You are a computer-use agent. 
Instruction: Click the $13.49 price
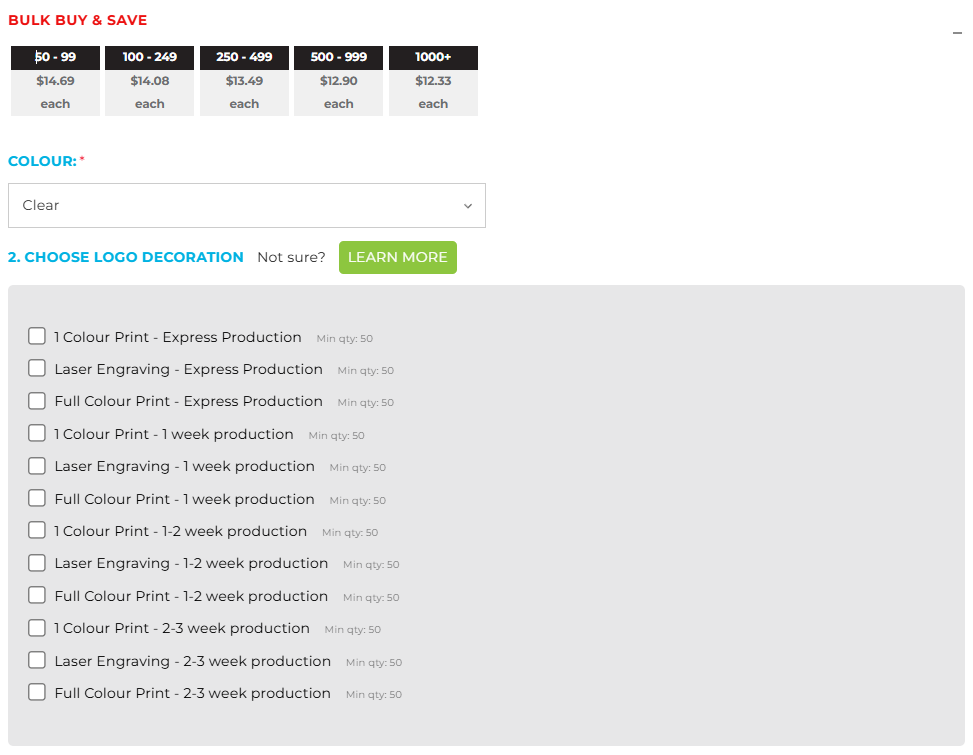click(244, 81)
